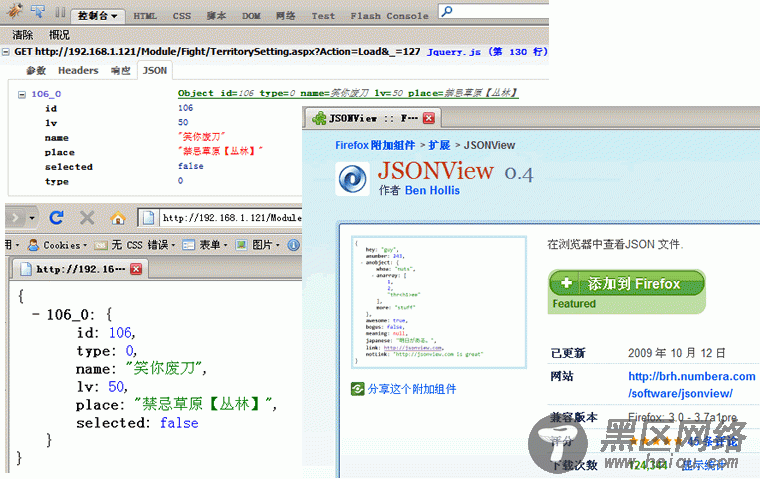
Task: Activate the Firebug inspect element tool
Action: pos(38,11)
